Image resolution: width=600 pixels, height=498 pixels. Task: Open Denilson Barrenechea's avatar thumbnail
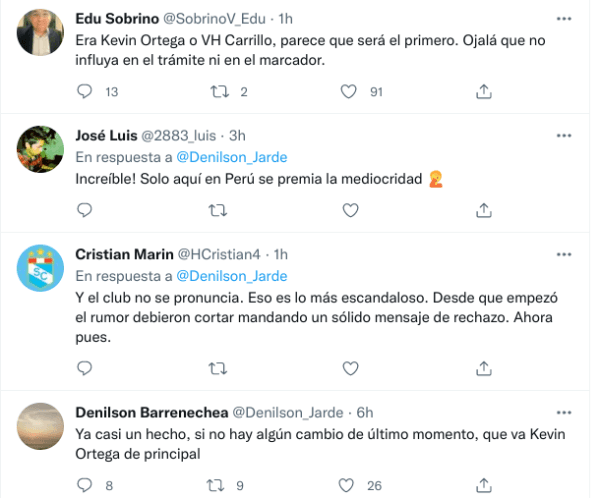(43, 425)
